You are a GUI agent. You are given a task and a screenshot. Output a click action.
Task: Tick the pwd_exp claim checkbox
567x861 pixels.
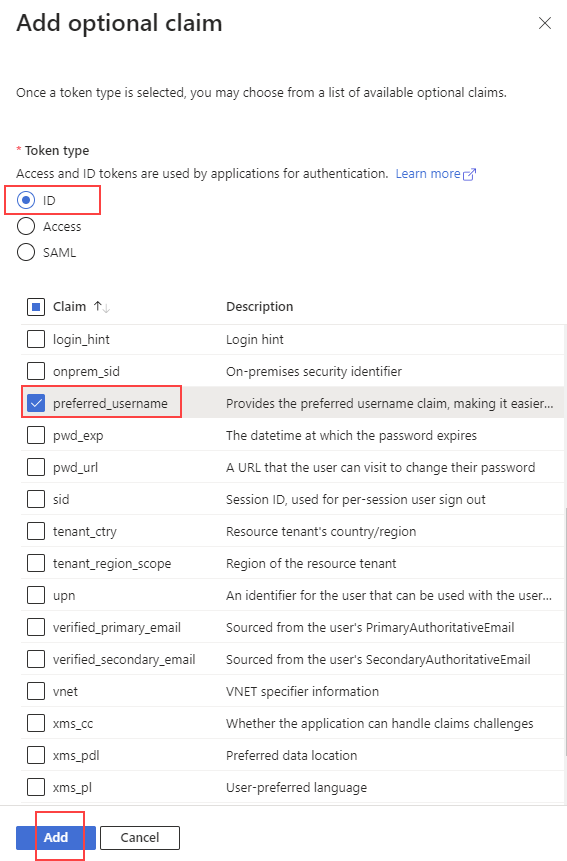[36, 435]
